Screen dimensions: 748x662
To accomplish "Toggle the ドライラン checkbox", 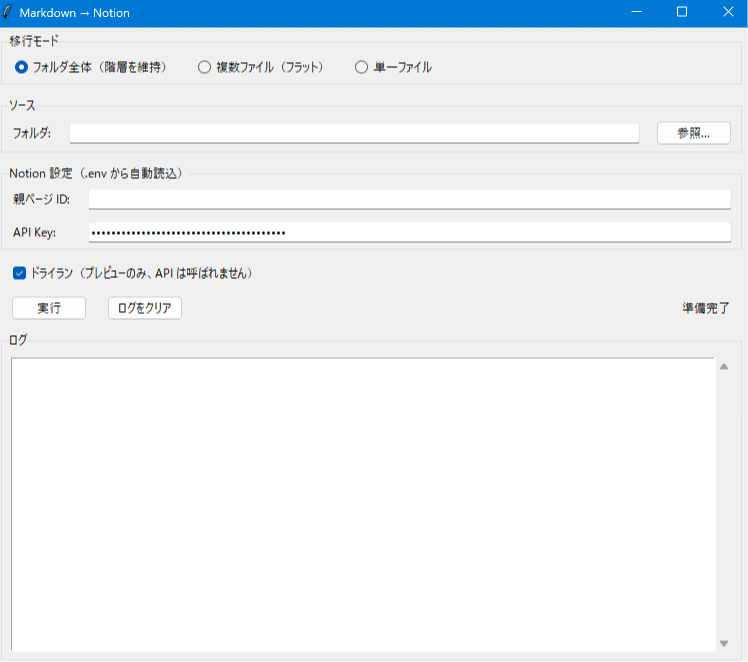I will [x=20, y=273].
